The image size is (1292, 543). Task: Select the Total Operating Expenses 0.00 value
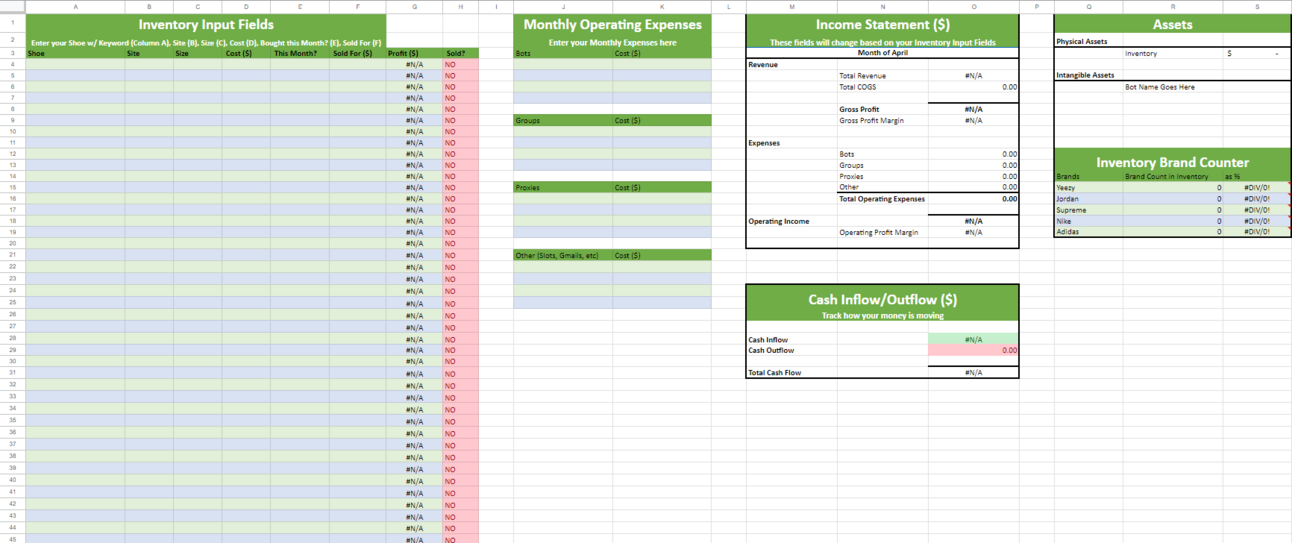click(x=973, y=199)
